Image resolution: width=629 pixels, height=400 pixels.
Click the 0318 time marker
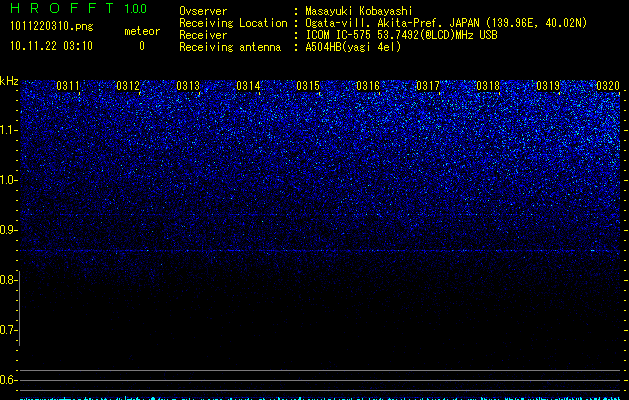coord(488,86)
